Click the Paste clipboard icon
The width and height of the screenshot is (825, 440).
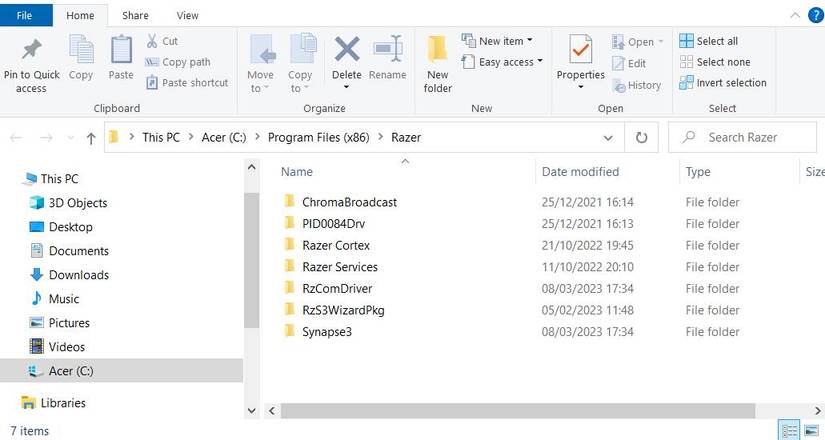[121, 49]
